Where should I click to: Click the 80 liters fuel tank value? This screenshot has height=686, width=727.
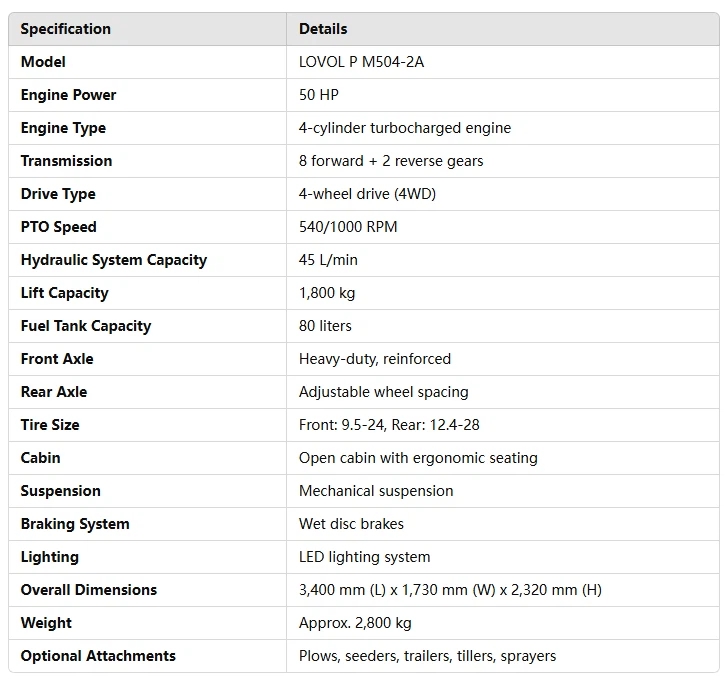[x=325, y=326]
